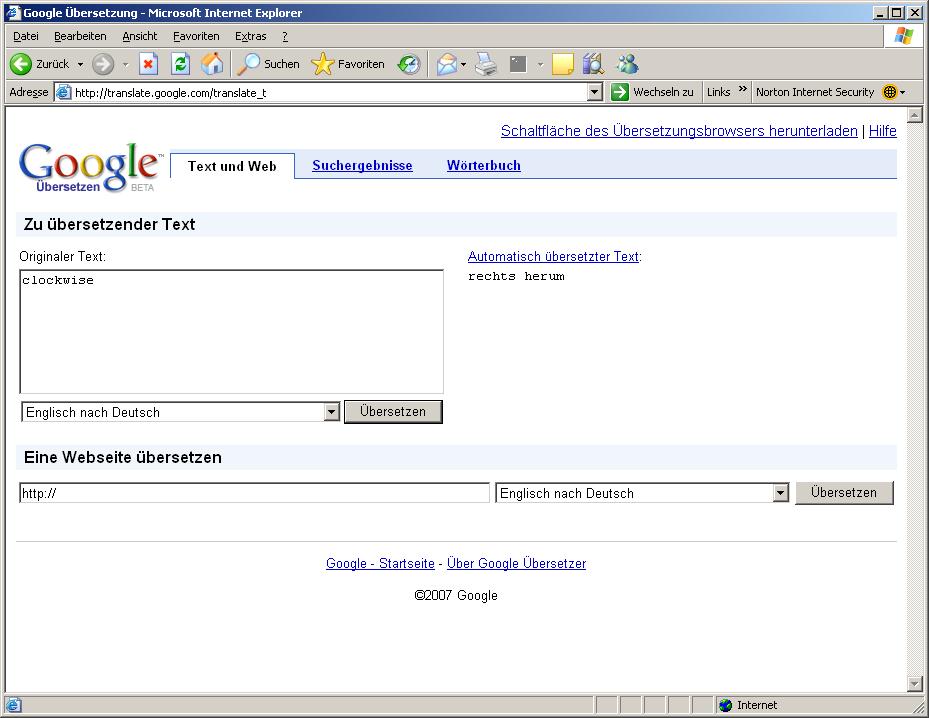Expand the Links toolbar chevron
Viewport: 929px width, 718px height.
[742, 89]
